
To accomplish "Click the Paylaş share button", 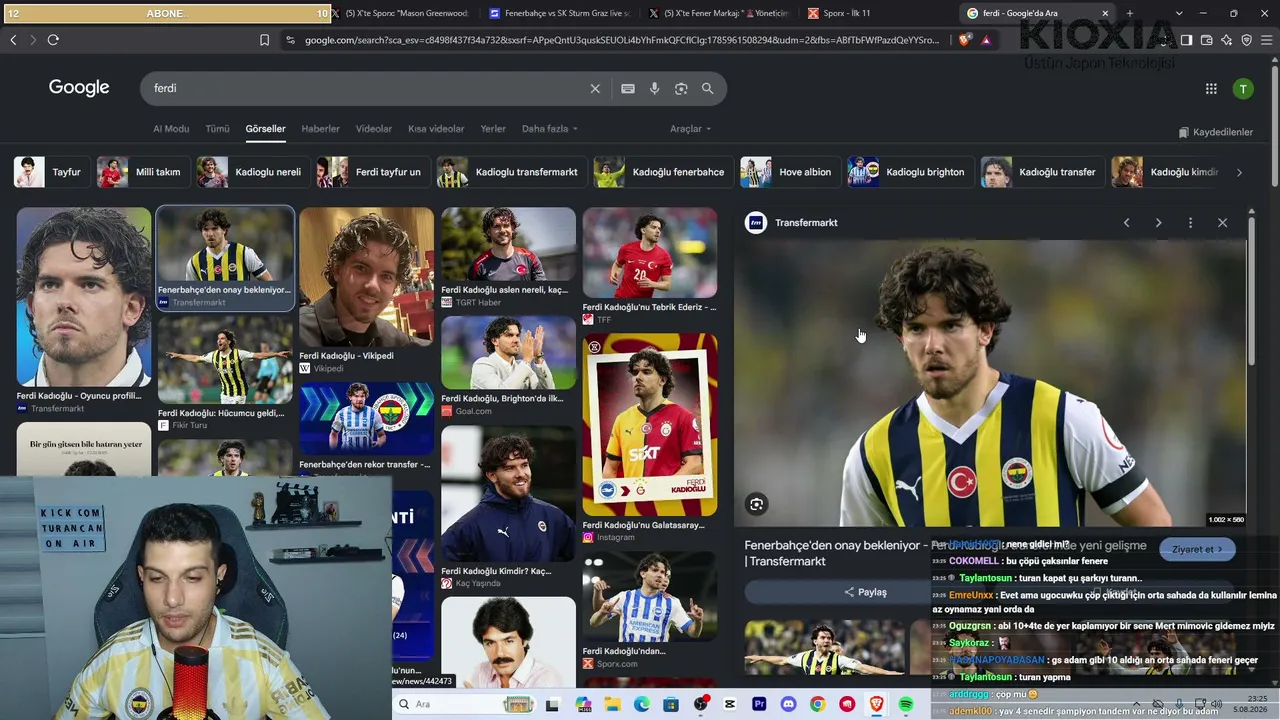I will coord(866,592).
